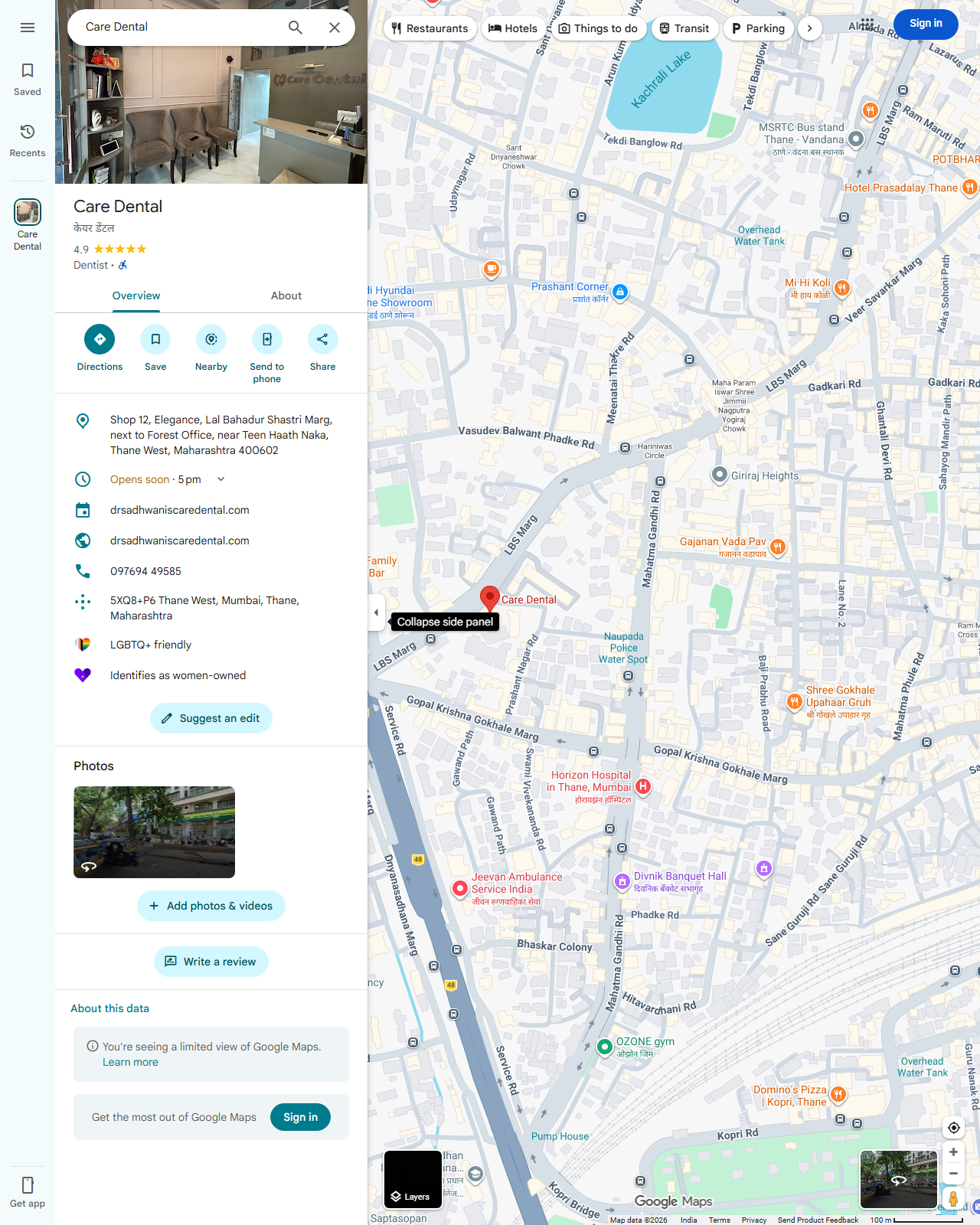Save Care Dental to a list
This screenshot has height=1225, width=980.
click(x=155, y=348)
